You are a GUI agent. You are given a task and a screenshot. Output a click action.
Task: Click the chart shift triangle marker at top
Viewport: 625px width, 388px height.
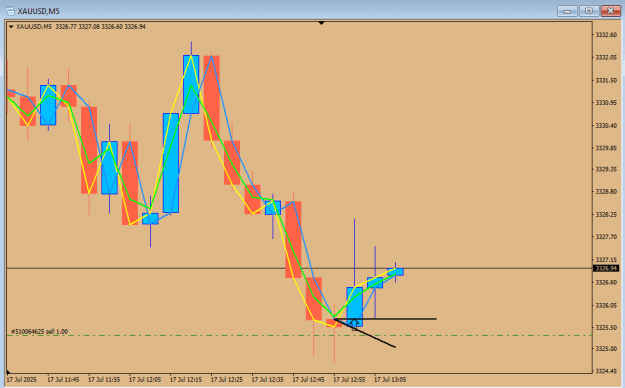(x=321, y=24)
